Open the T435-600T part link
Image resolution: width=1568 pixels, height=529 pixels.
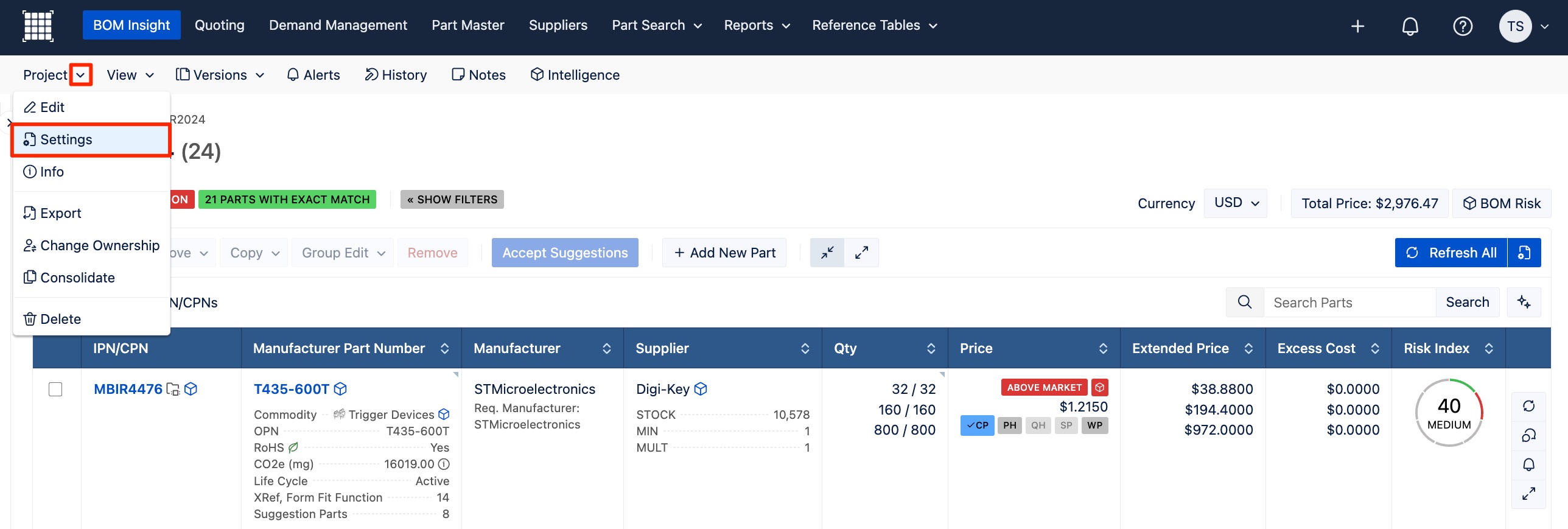click(x=291, y=389)
